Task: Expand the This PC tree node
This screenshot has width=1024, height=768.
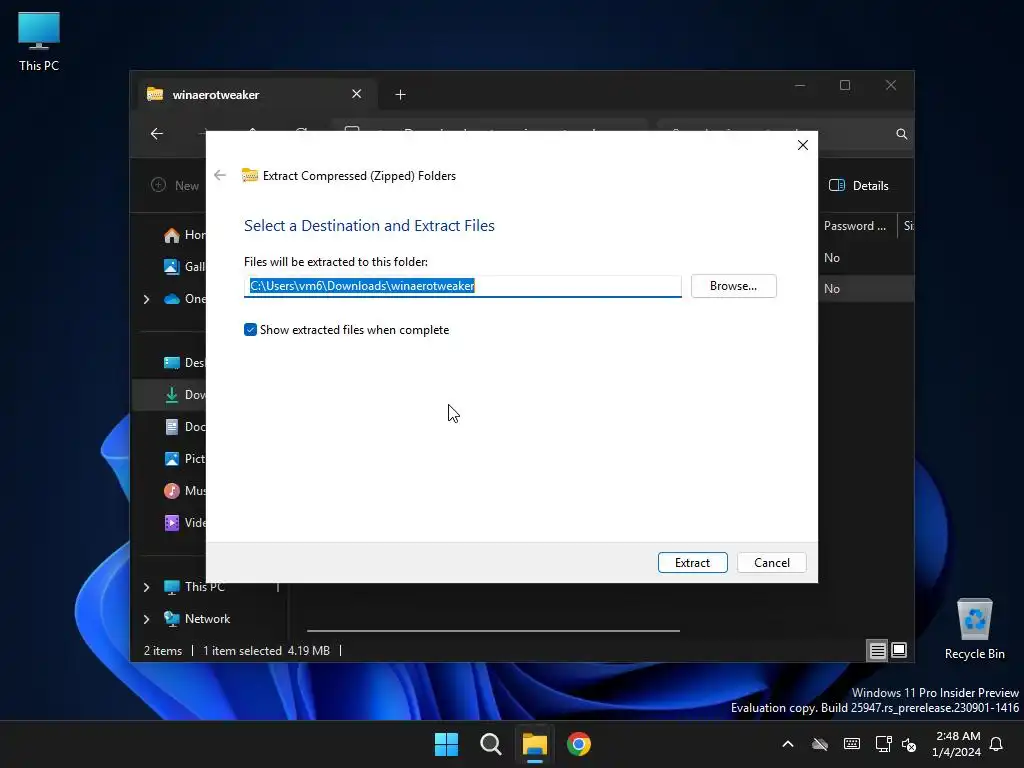Action: tap(146, 587)
